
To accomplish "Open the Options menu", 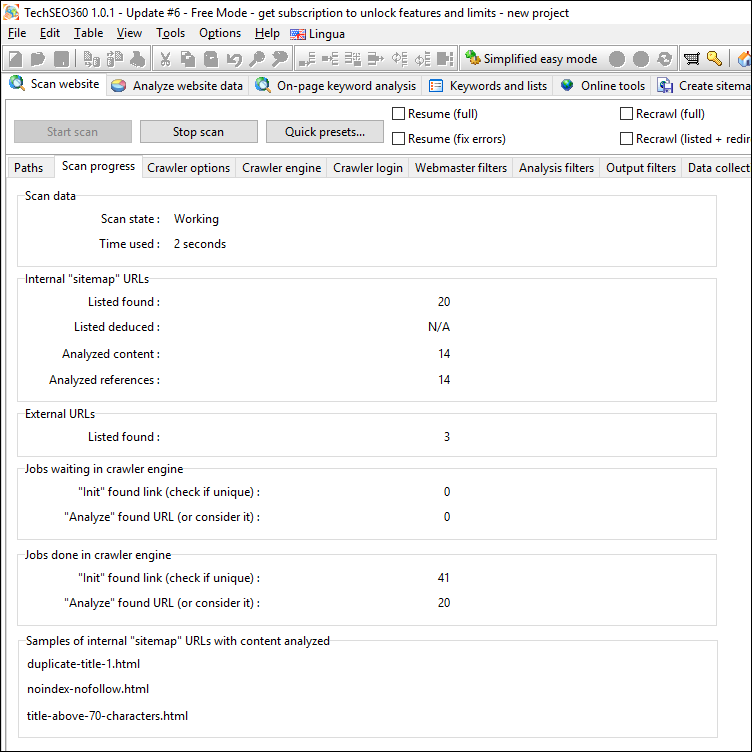I will point(220,33).
